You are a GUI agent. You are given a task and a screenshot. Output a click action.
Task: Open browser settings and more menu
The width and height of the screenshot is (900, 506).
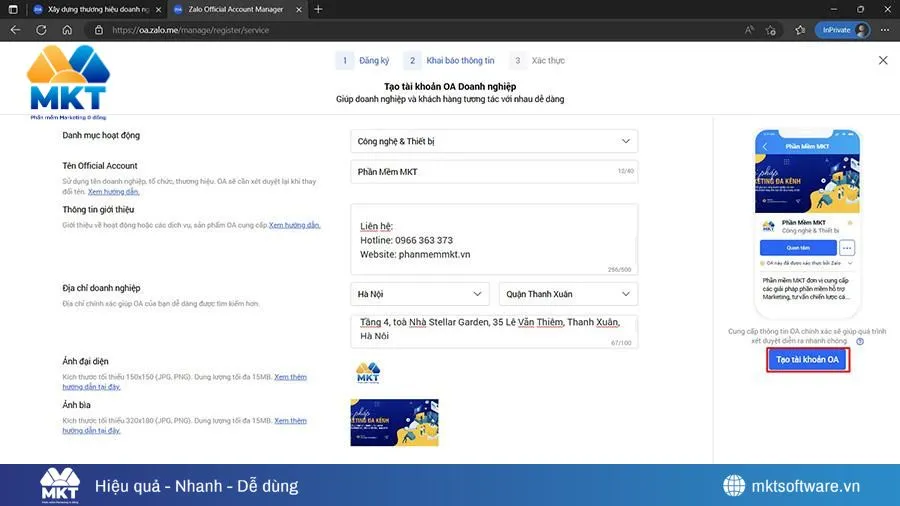pyautogui.click(x=885, y=30)
